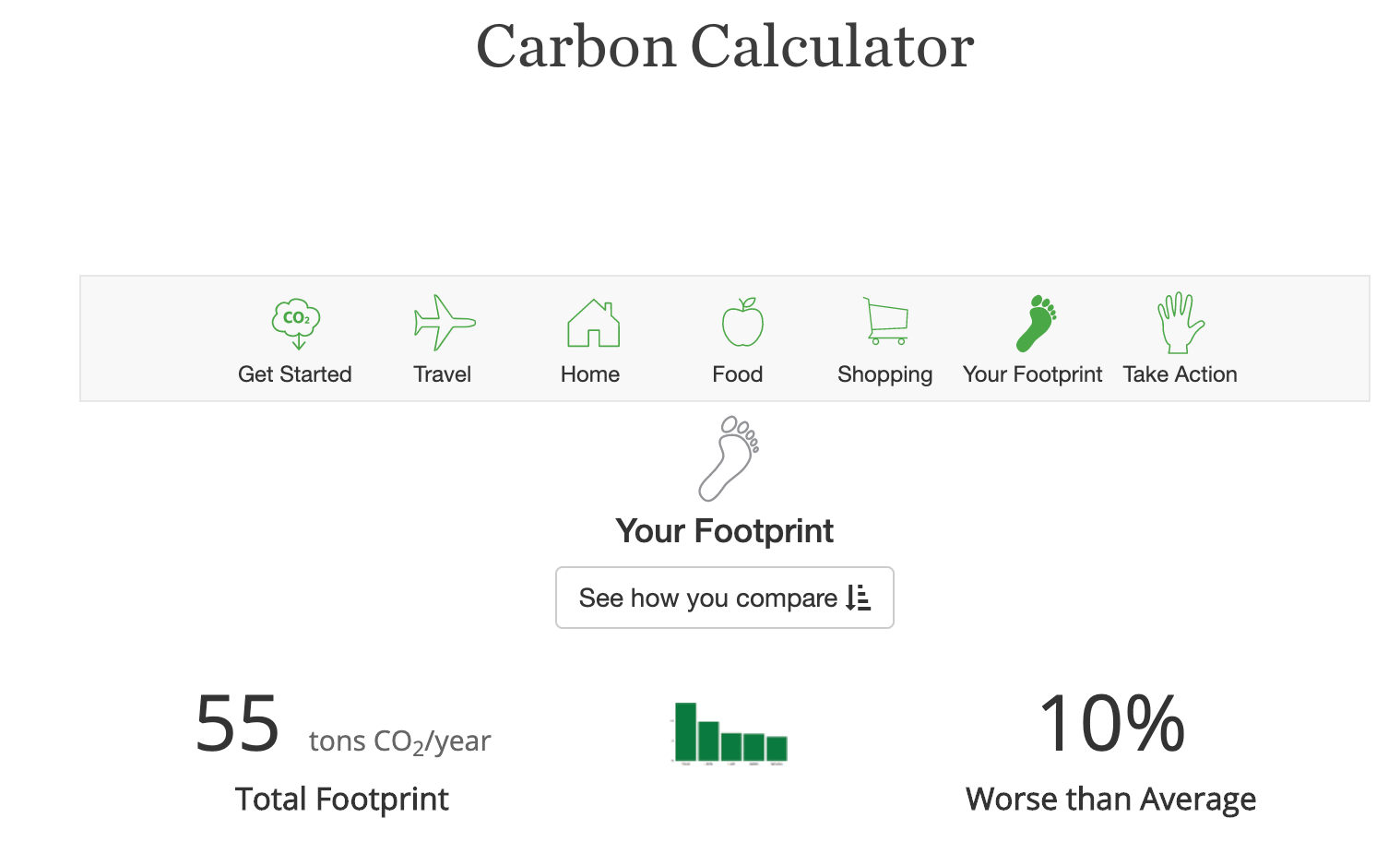Switch to the Travel tab label
Image resolution: width=1400 pixels, height=865 pixels.
click(443, 374)
